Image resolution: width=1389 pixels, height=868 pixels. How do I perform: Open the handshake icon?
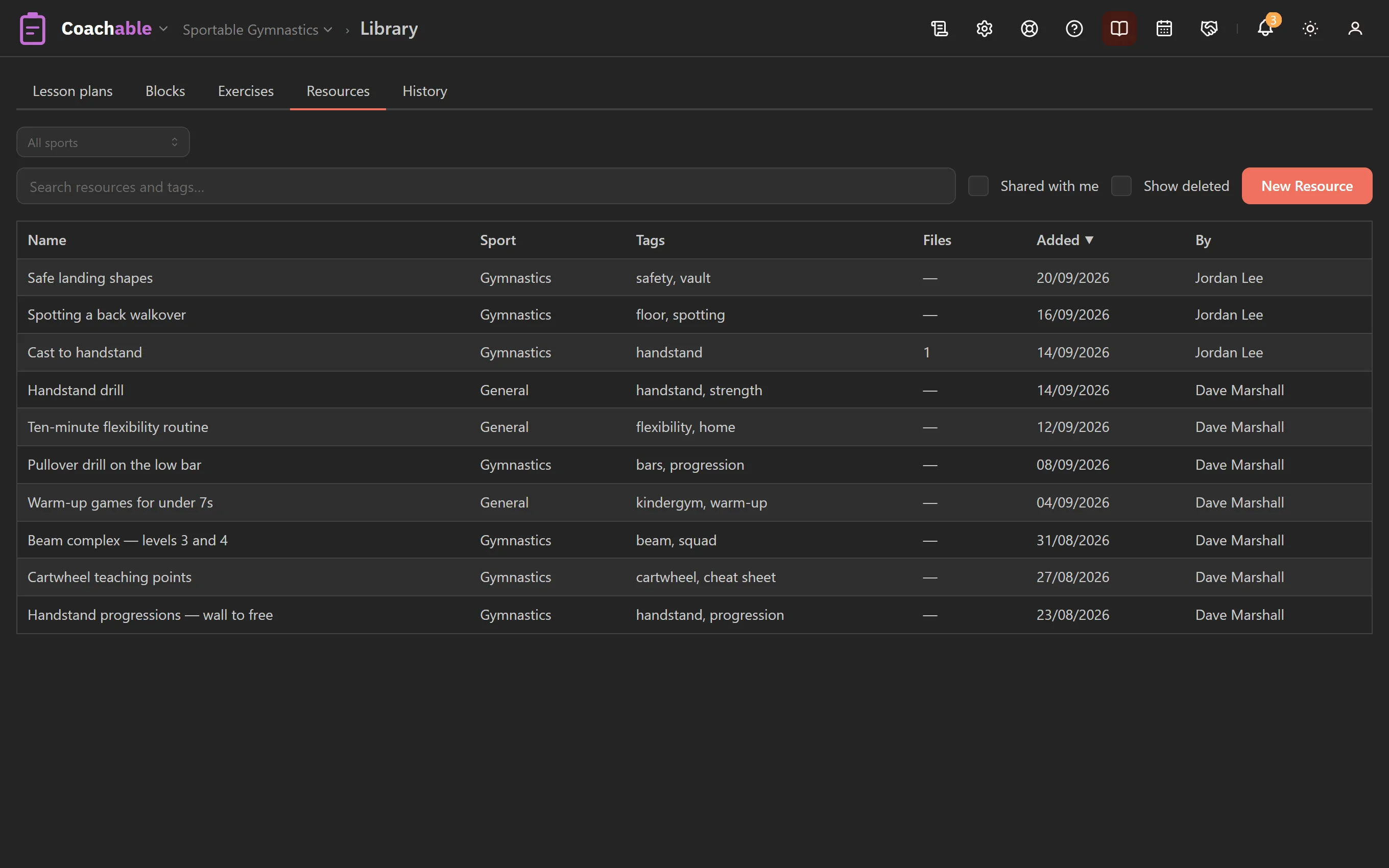(1209, 28)
